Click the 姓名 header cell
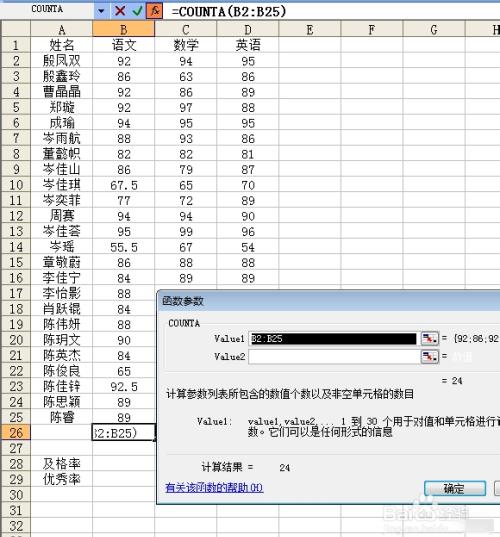The width and height of the screenshot is (500, 537). [62, 45]
